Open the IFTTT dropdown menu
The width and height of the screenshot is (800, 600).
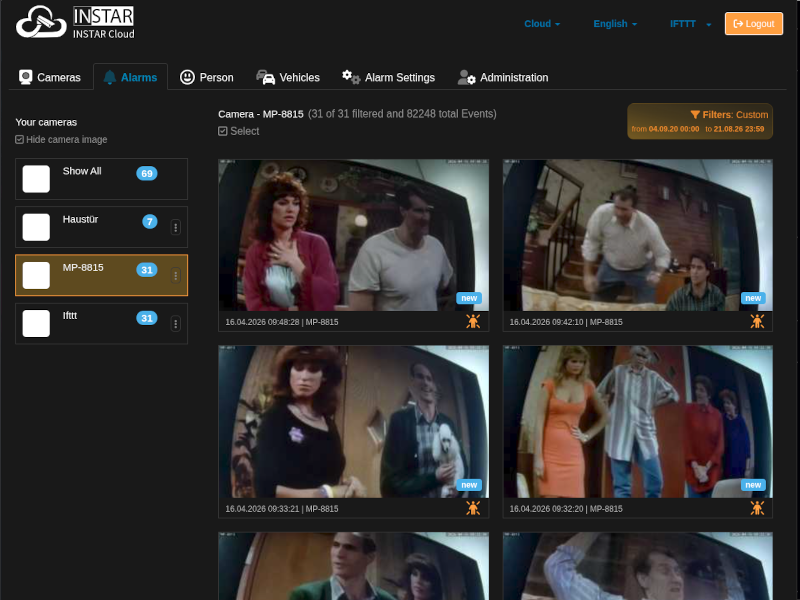(690, 24)
